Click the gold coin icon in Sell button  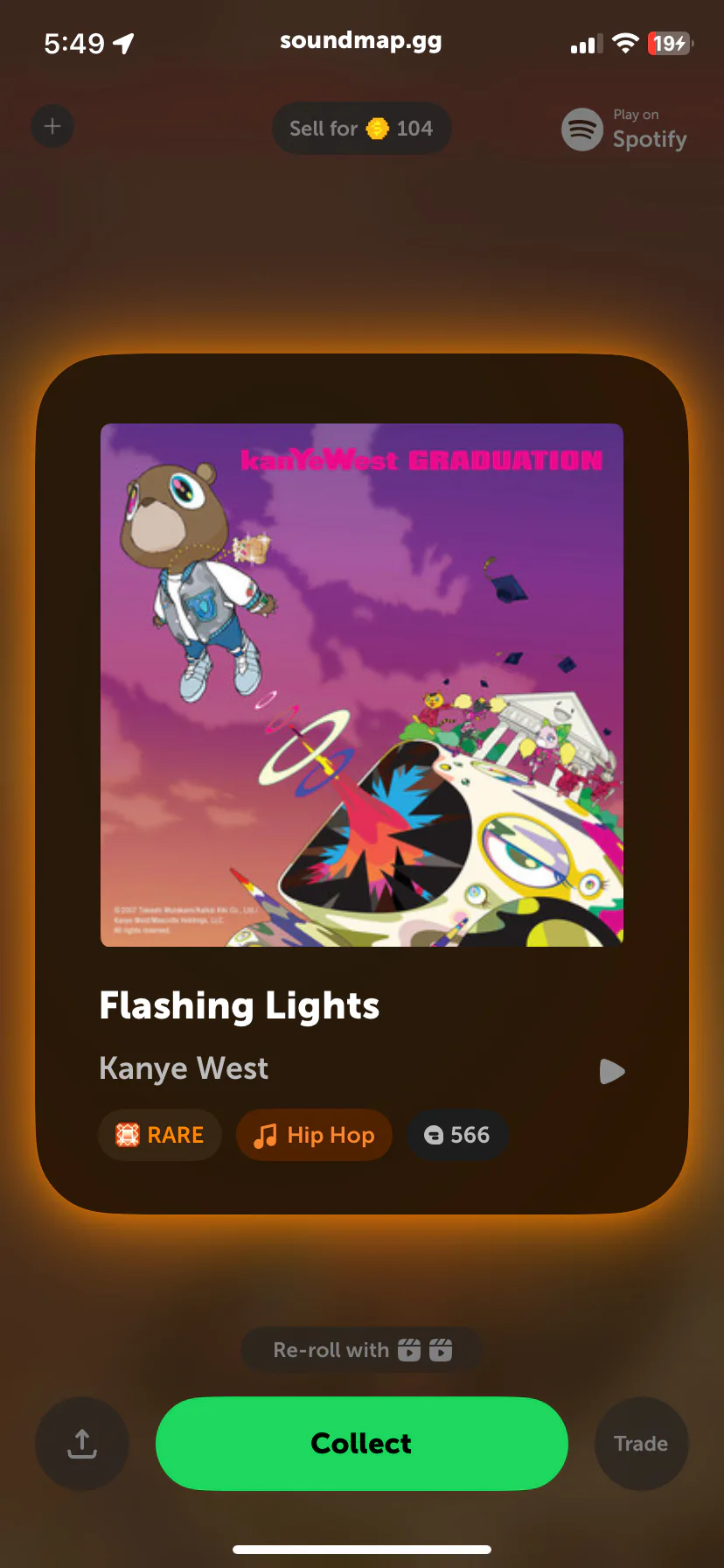(x=378, y=129)
